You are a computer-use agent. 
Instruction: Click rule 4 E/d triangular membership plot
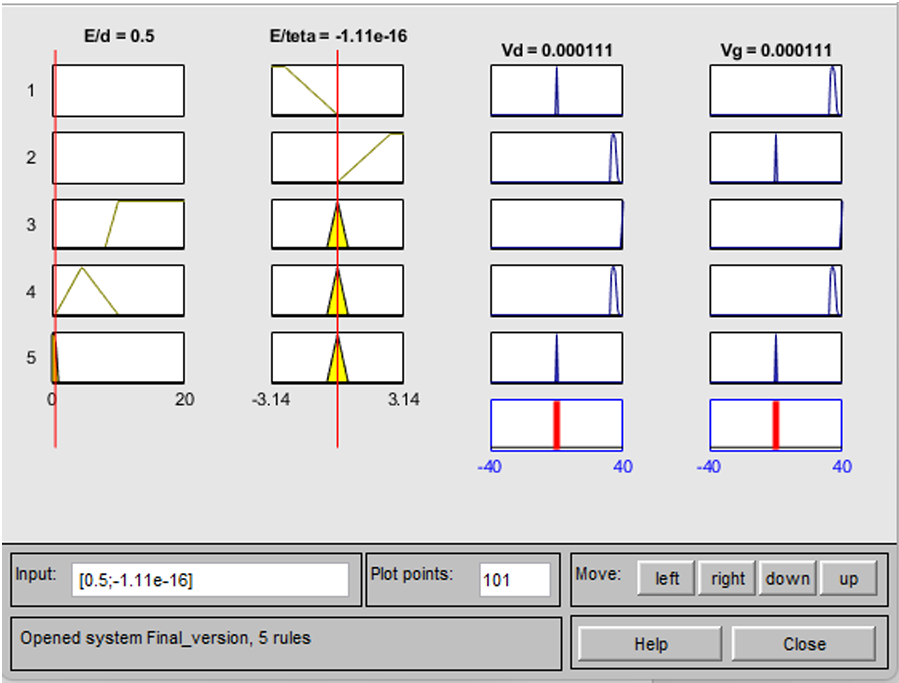tap(118, 291)
